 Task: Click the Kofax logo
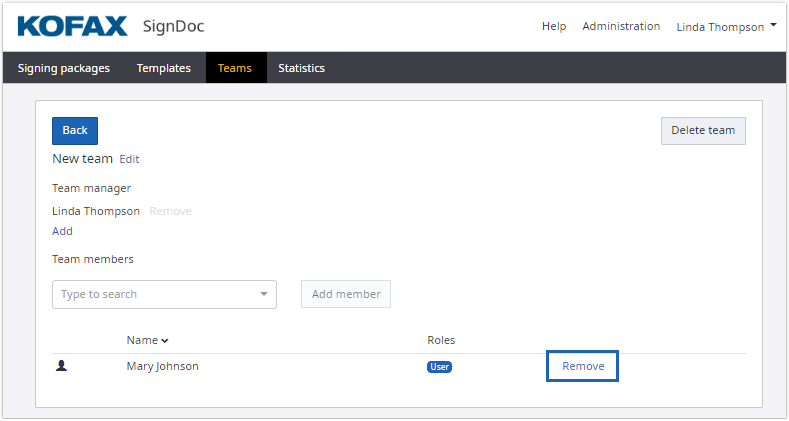click(72, 26)
